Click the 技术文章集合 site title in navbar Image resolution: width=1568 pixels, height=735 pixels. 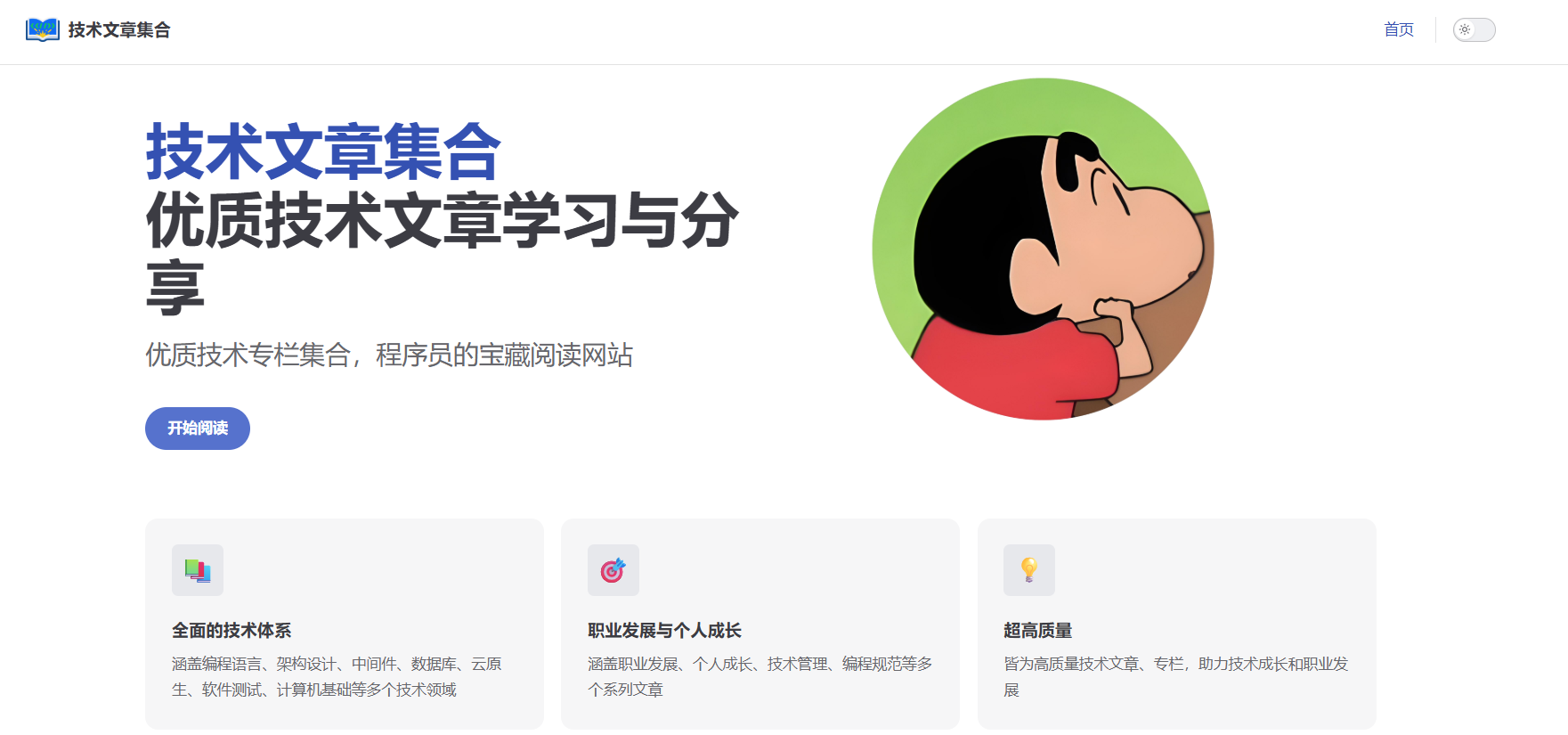pyautogui.click(x=119, y=29)
